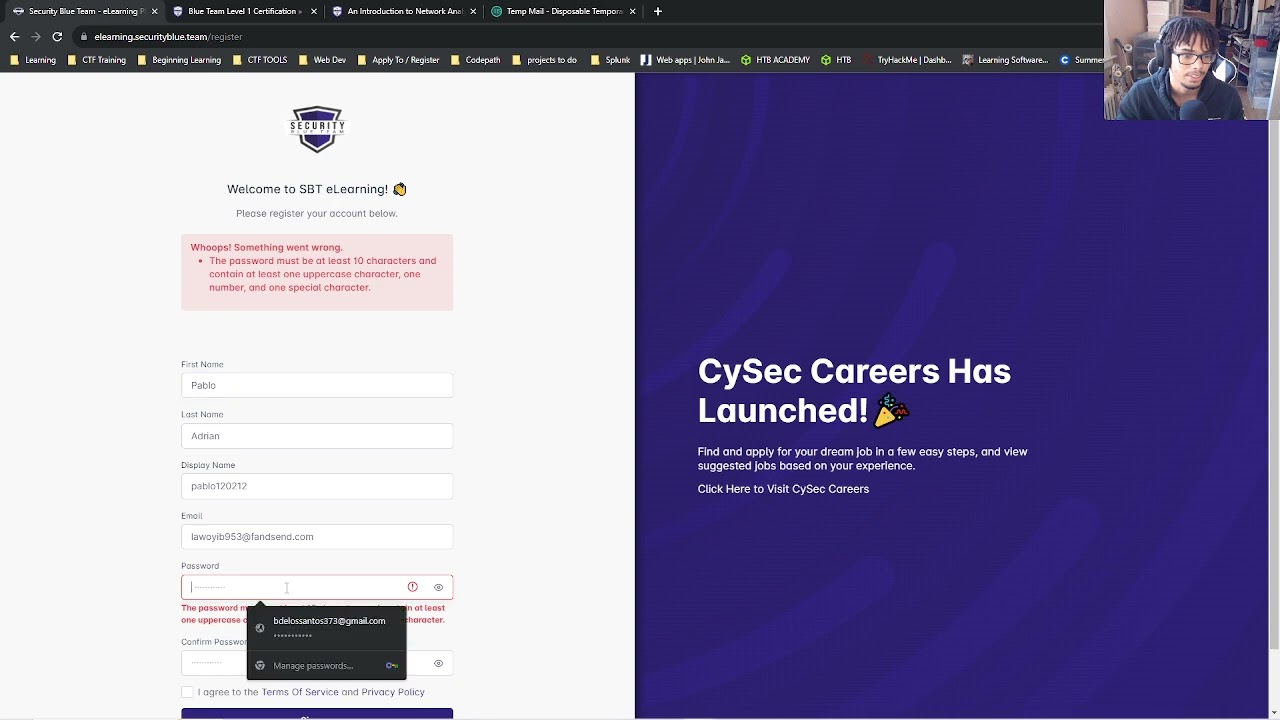
Task: Go back to the previous page
Action: [14, 37]
